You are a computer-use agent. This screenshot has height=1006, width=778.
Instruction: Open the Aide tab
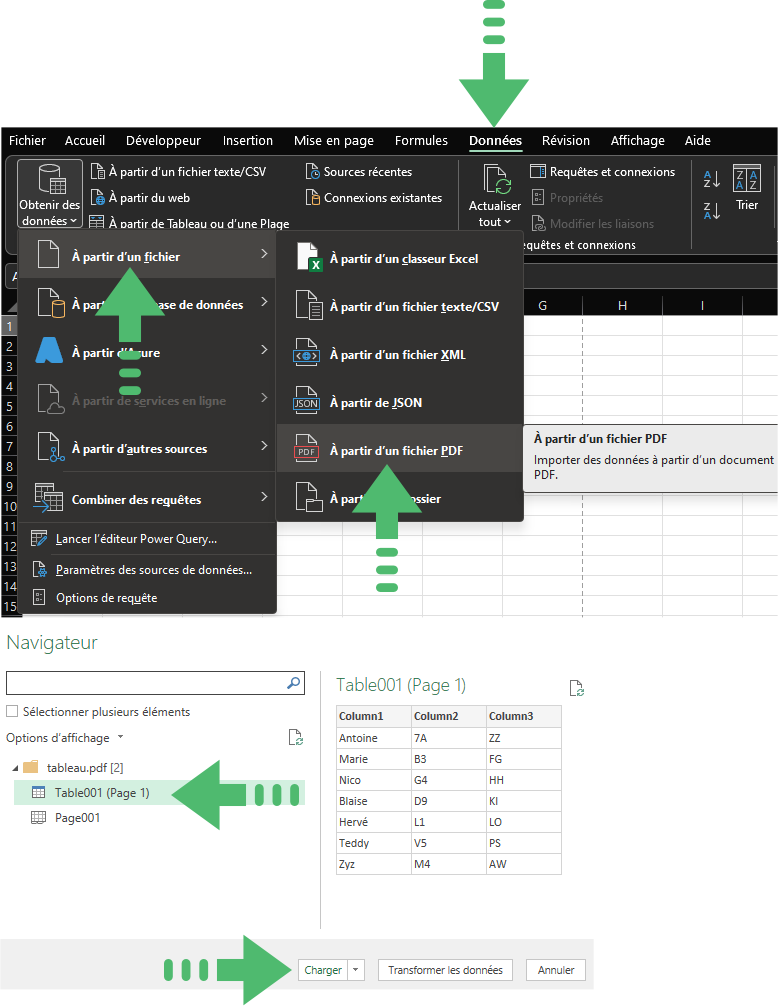pos(697,141)
